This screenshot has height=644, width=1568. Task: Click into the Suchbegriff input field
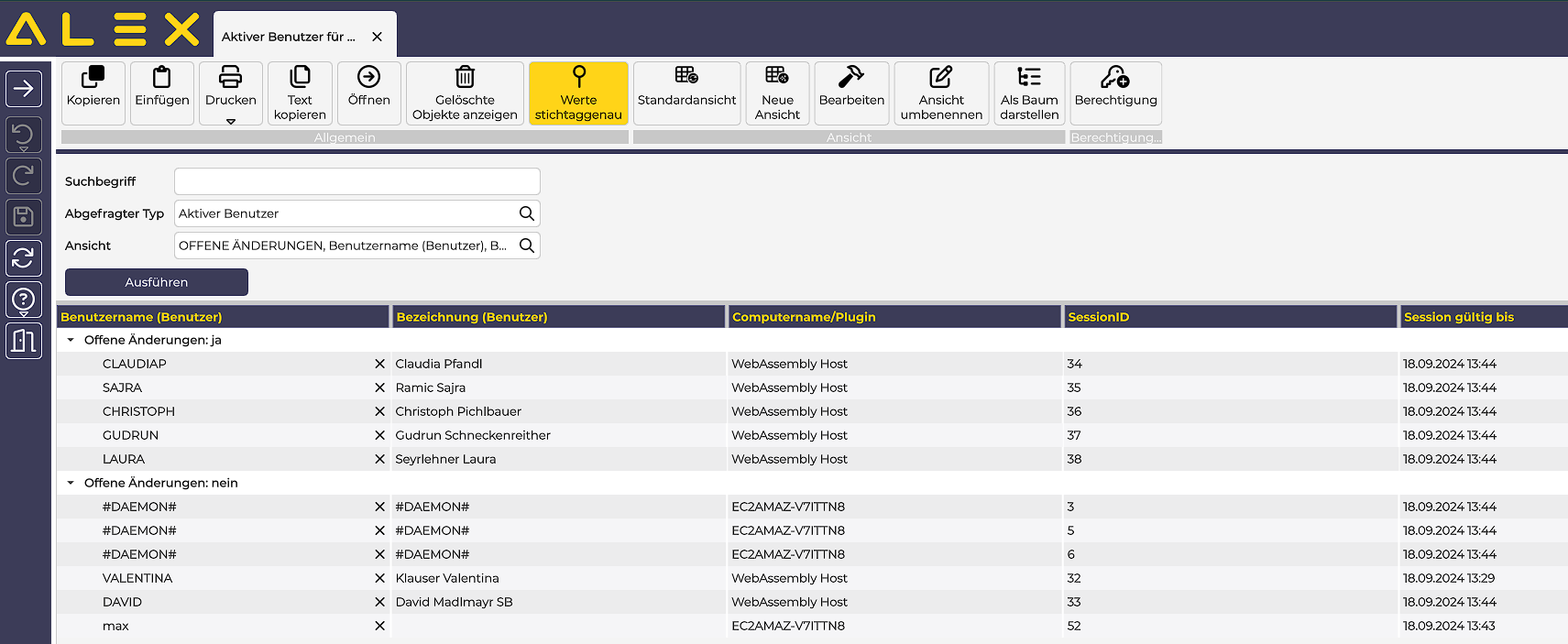point(356,181)
